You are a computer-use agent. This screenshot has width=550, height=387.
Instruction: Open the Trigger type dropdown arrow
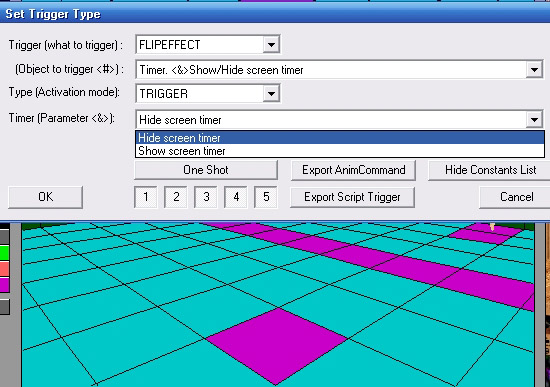(x=271, y=45)
